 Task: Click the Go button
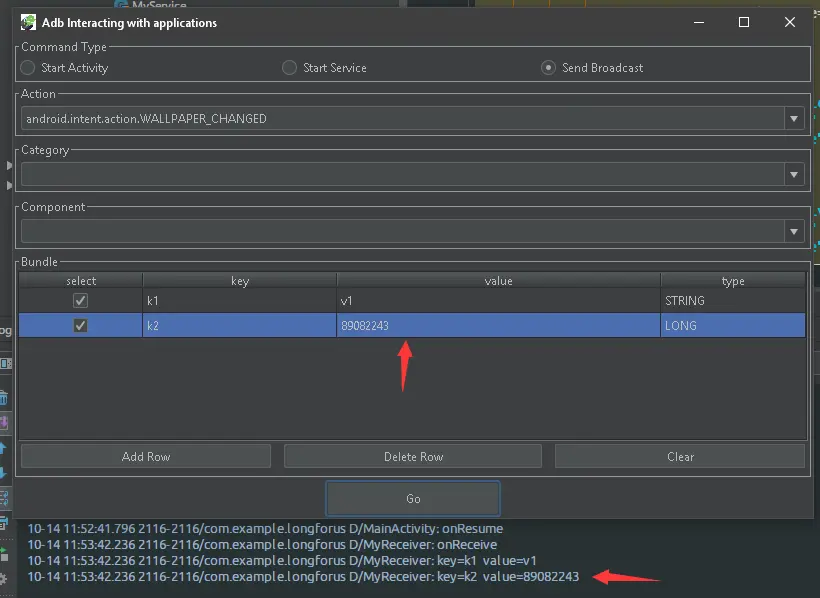tap(413, 499)
